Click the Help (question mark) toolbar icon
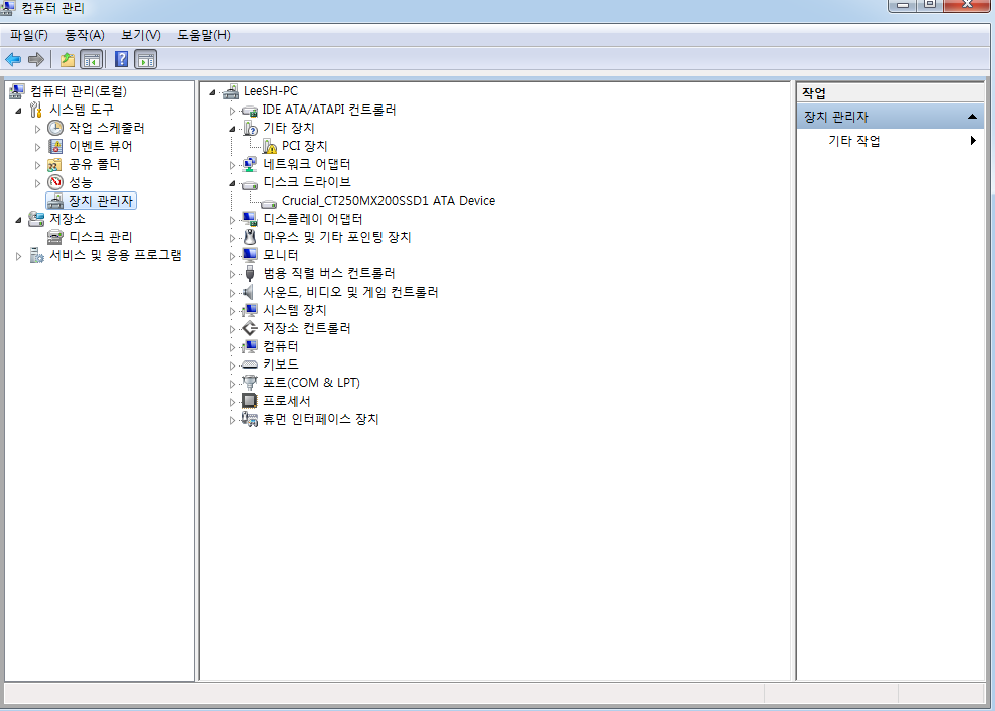Image resolution: width=995 pixels, height=711 pixels. 121,59
